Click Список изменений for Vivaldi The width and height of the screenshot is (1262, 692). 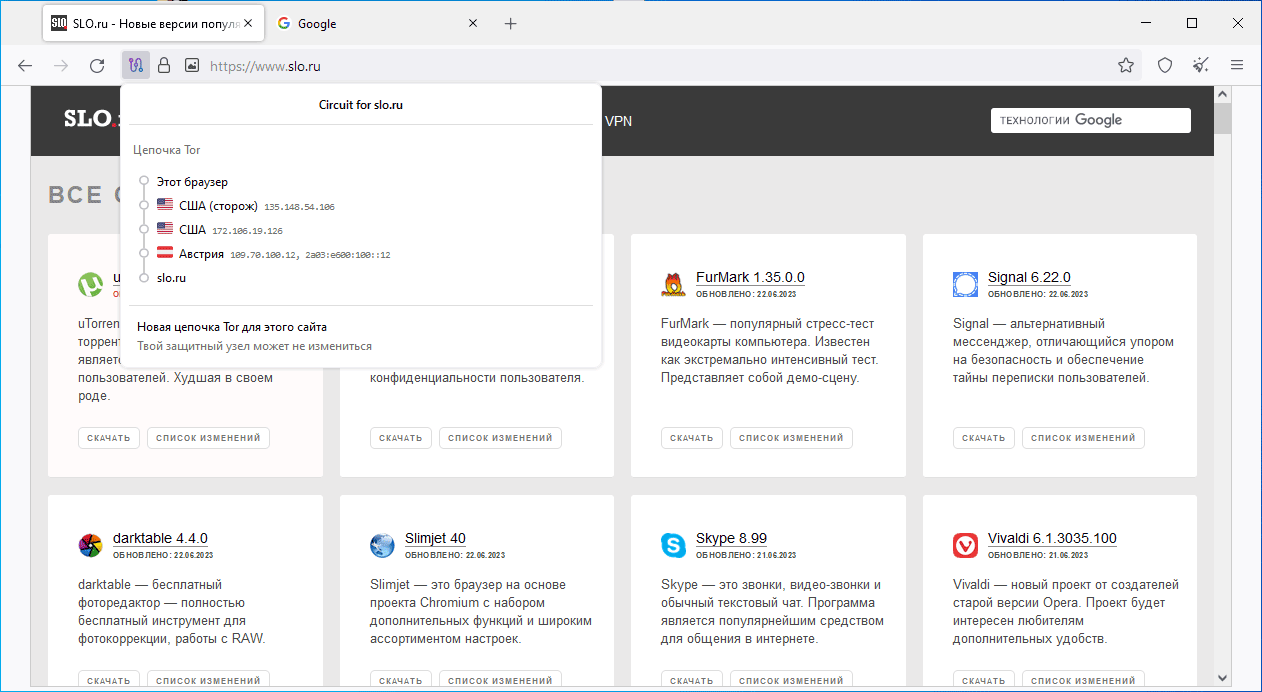pyautogui.click(x=1083, y=680)
